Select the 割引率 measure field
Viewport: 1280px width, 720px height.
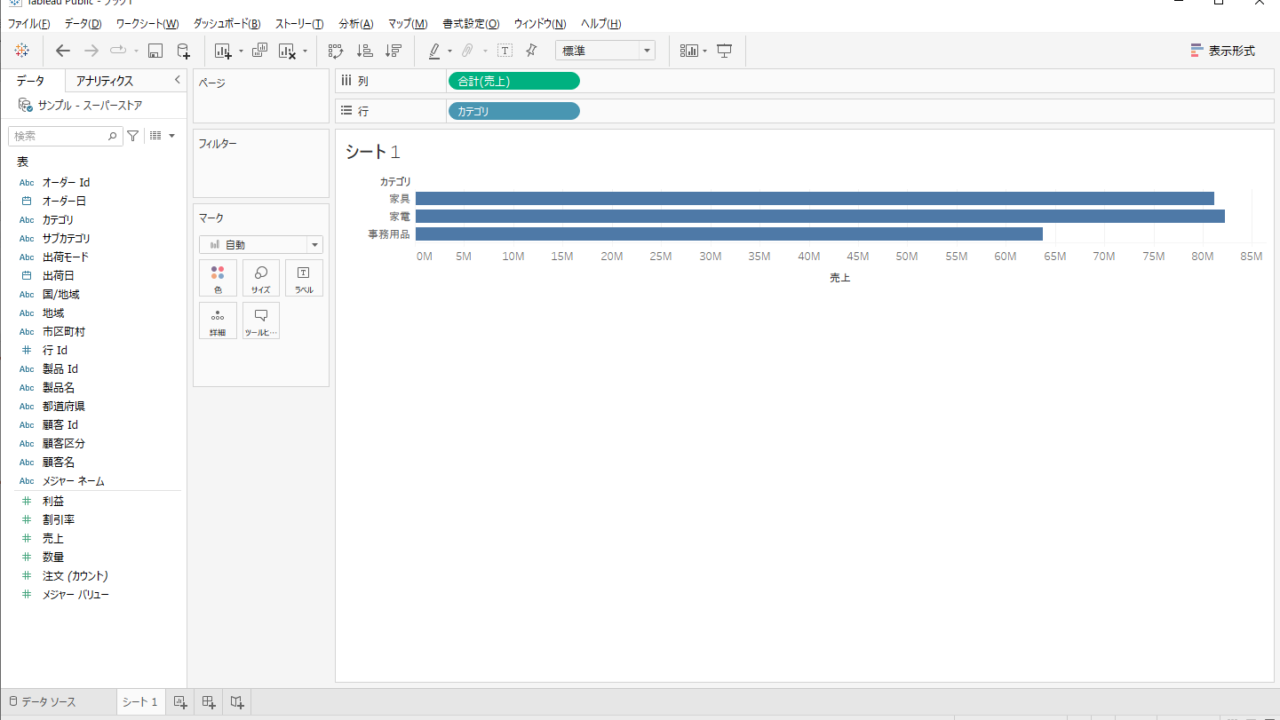[x=59, y=519]
